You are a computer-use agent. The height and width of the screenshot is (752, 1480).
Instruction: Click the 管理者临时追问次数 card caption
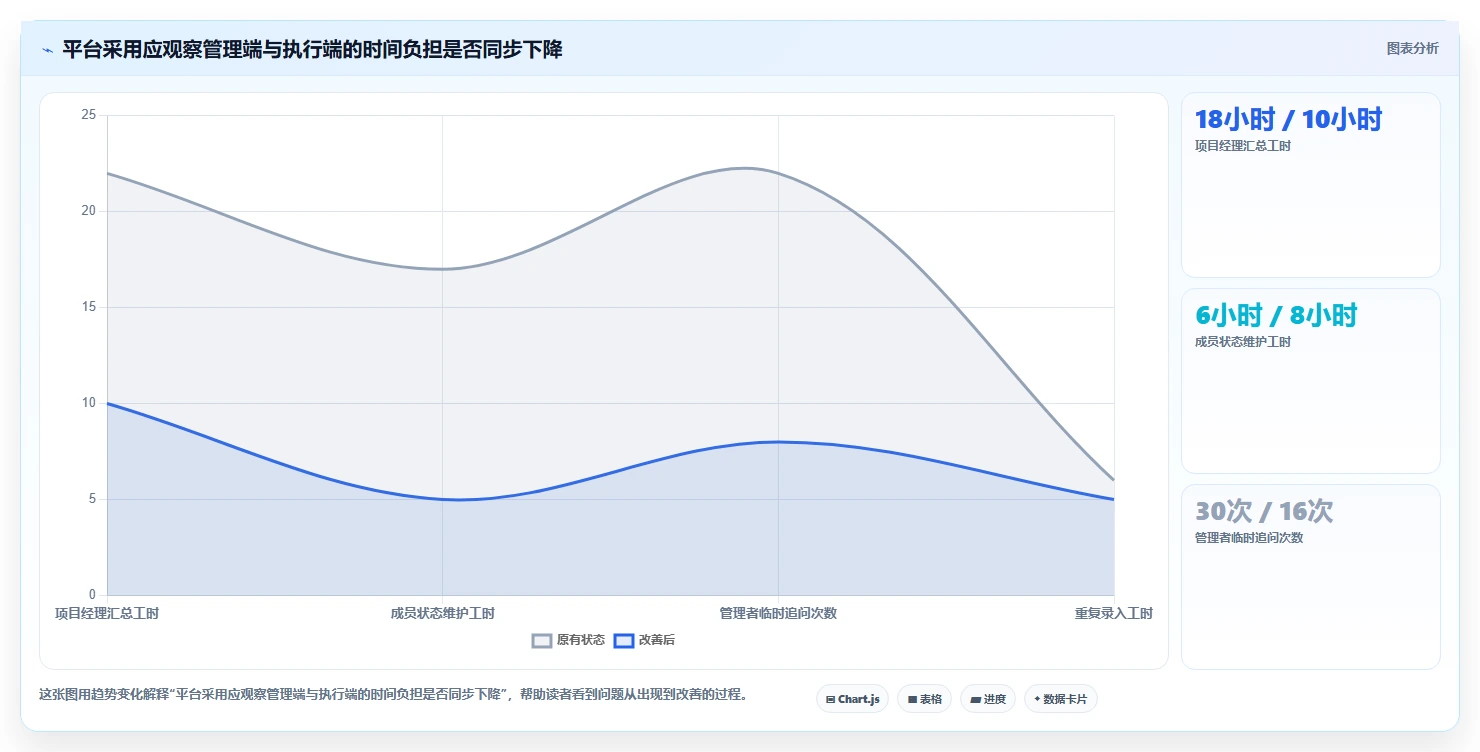[1249, 538]
